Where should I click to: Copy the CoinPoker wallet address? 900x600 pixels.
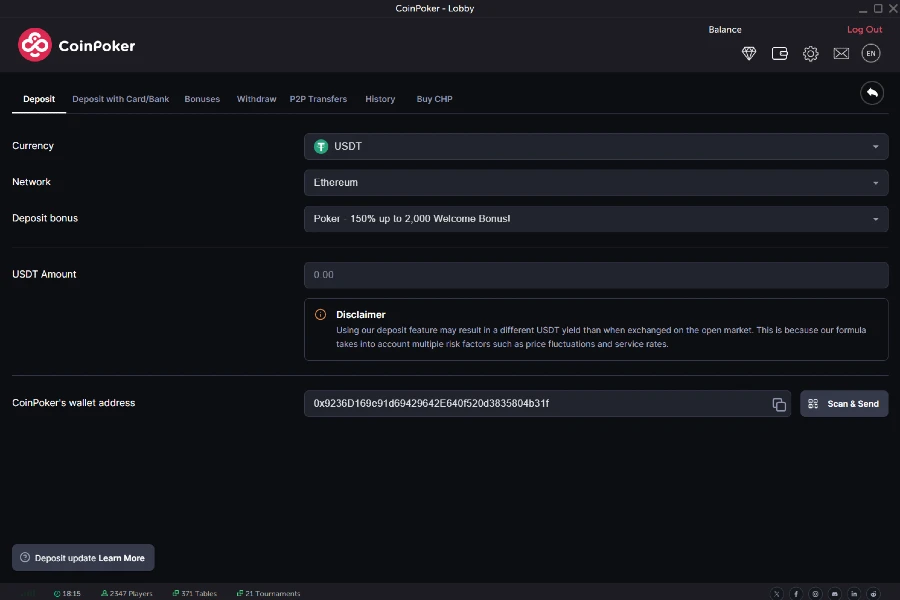779,403
